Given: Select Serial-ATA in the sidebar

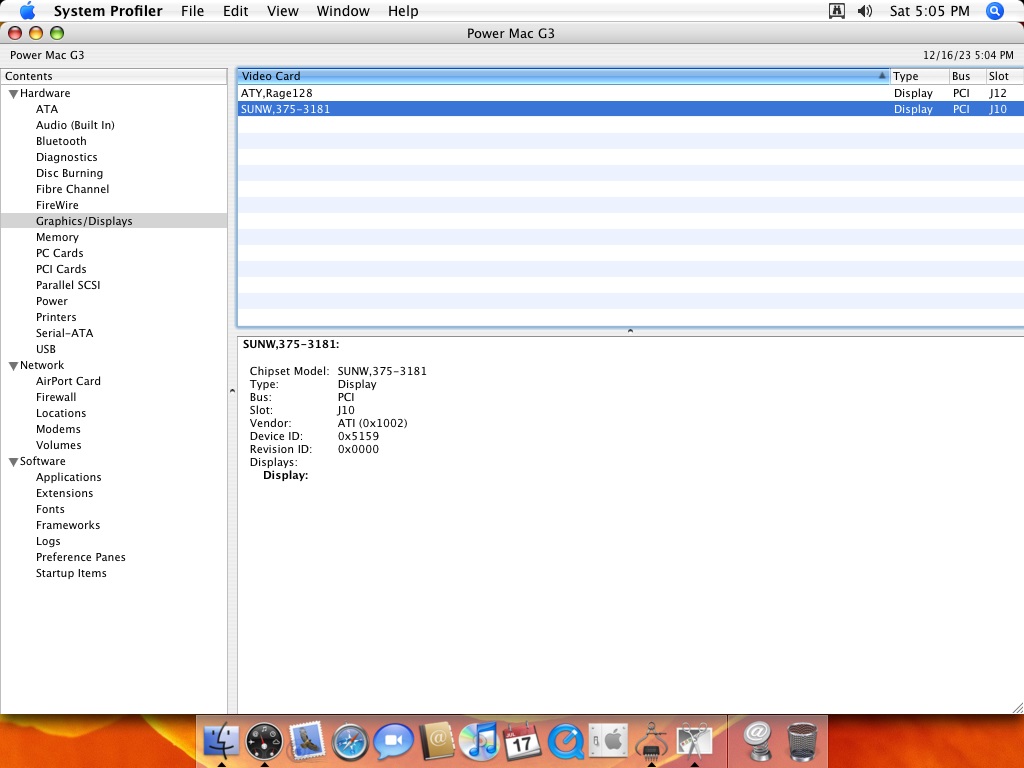Looking at the screenshot, I should point(64,333).
